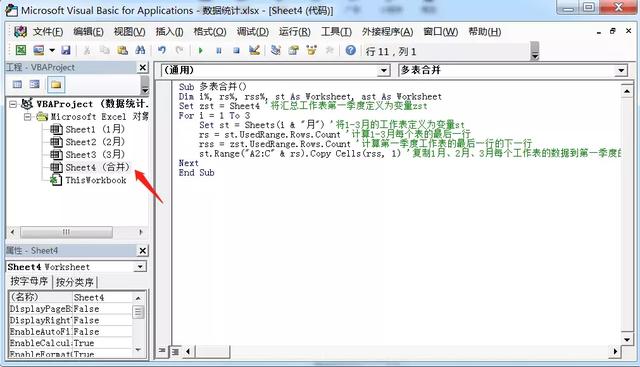
Task: Click the Paste clipboard icon
Action: coord(122,50)
